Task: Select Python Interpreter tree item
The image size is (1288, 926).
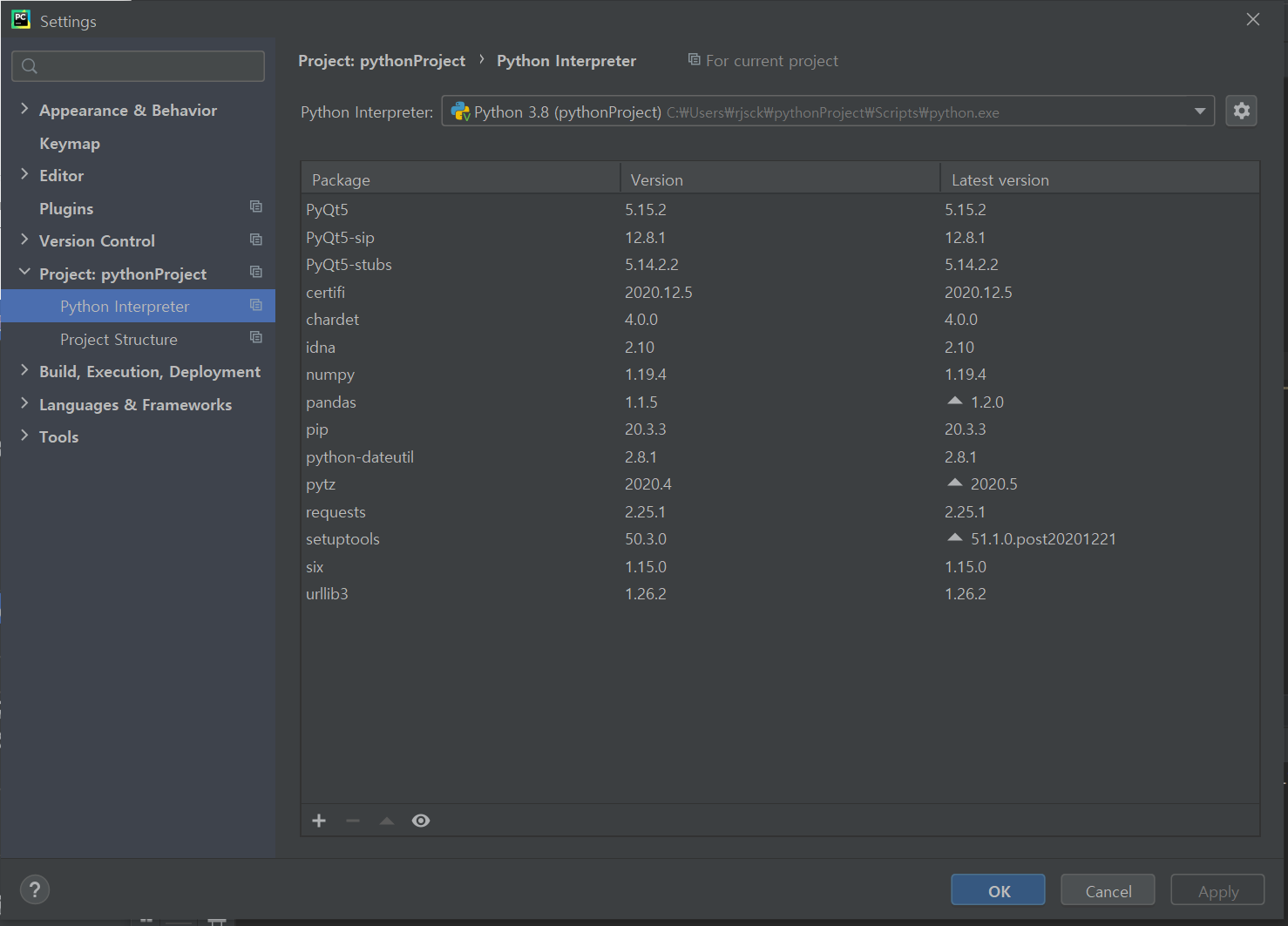Action: [x=138, y=307]
